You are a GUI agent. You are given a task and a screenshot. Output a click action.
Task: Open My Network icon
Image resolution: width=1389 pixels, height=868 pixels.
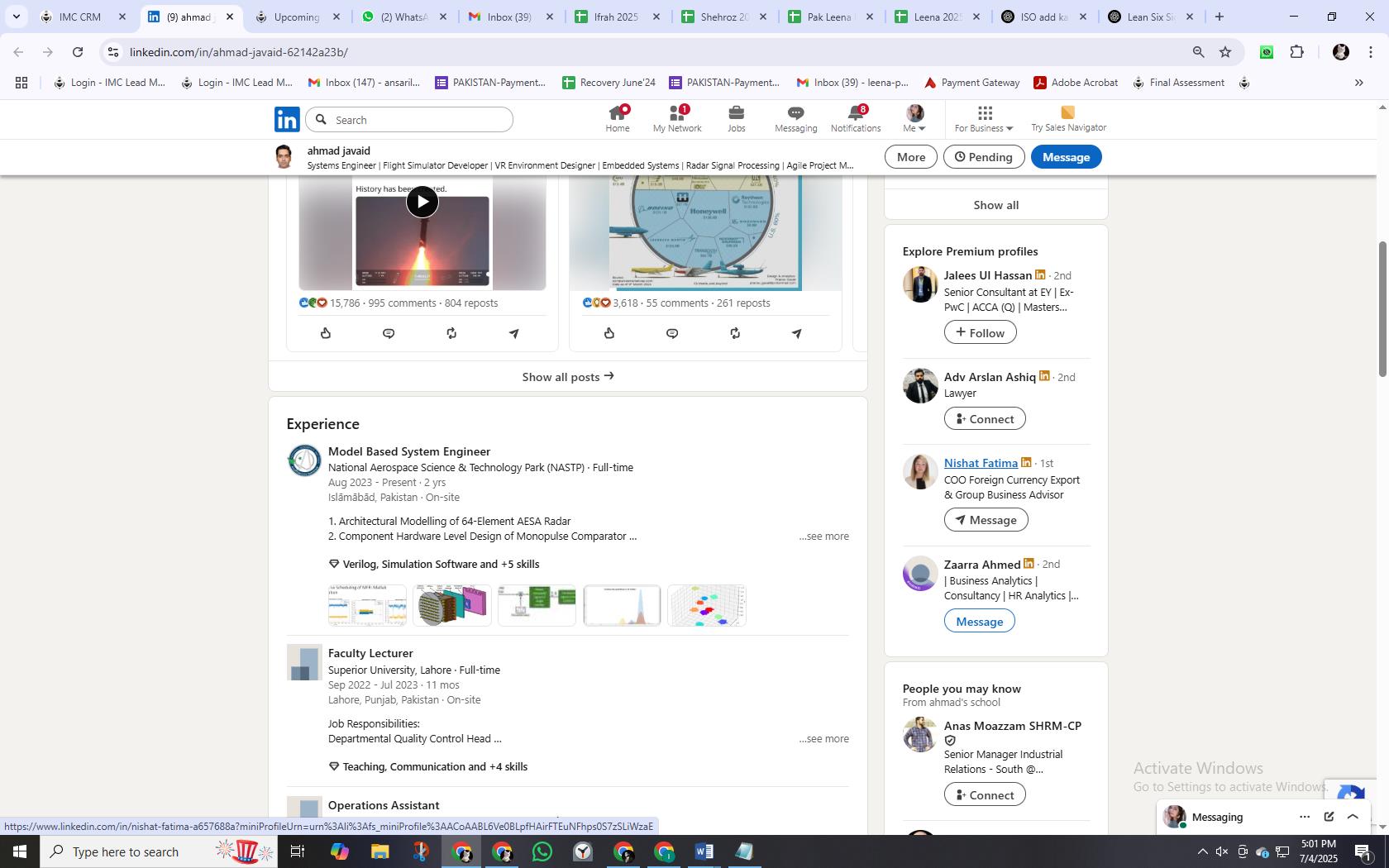(x=677, y=119)
